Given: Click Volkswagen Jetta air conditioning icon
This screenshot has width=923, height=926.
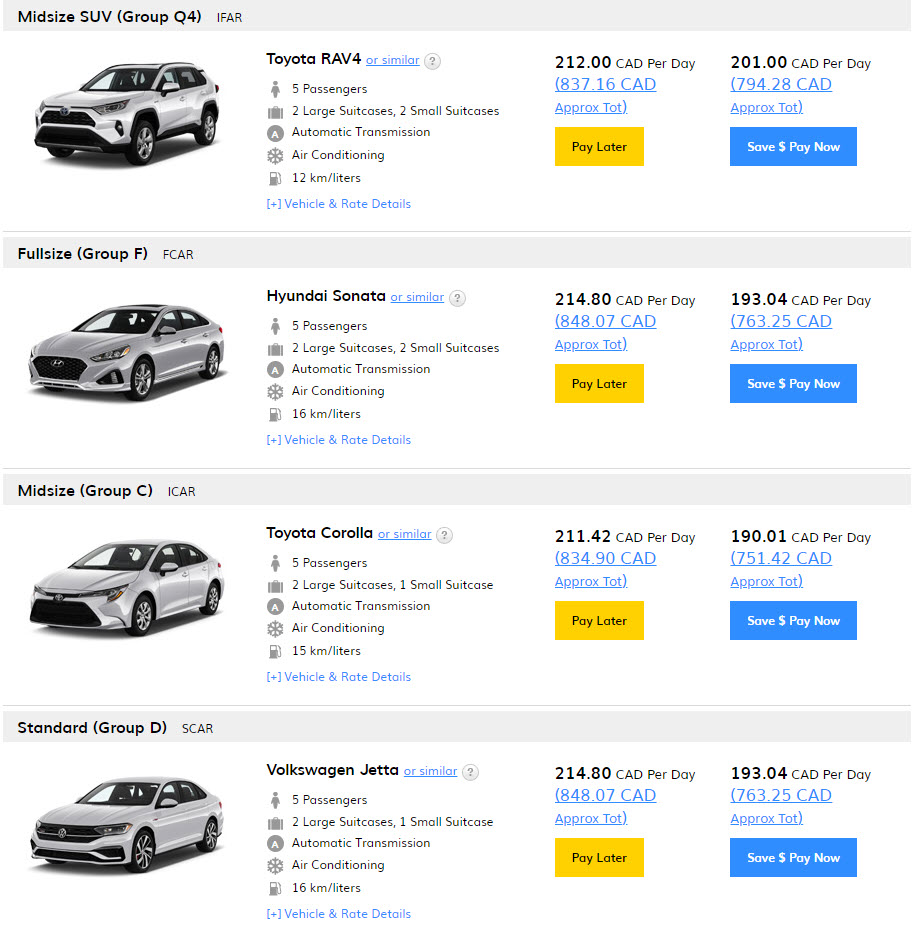Looking at the screenshot, I should tap(275, 865).
